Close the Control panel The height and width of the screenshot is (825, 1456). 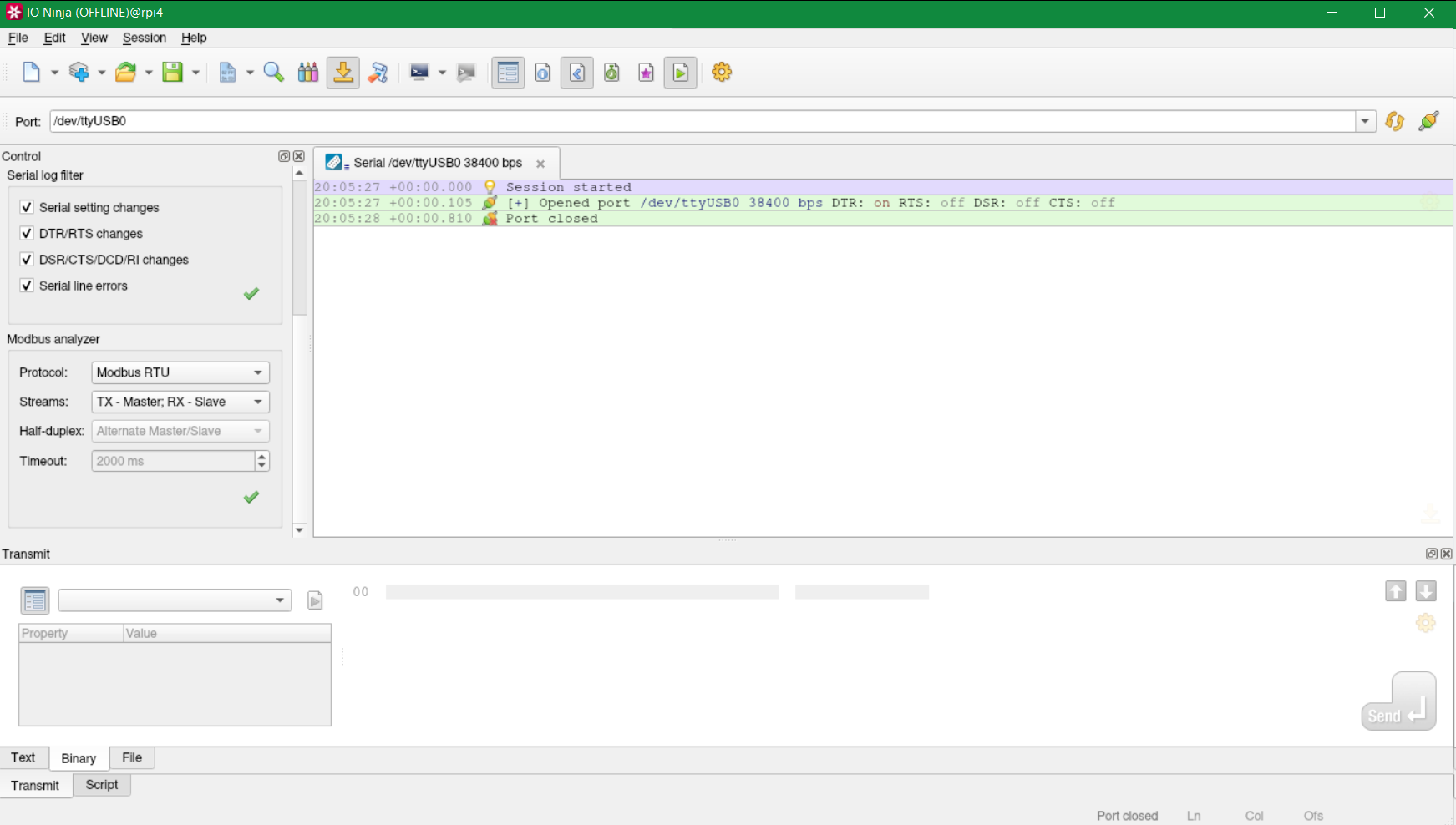coord(299,156)
